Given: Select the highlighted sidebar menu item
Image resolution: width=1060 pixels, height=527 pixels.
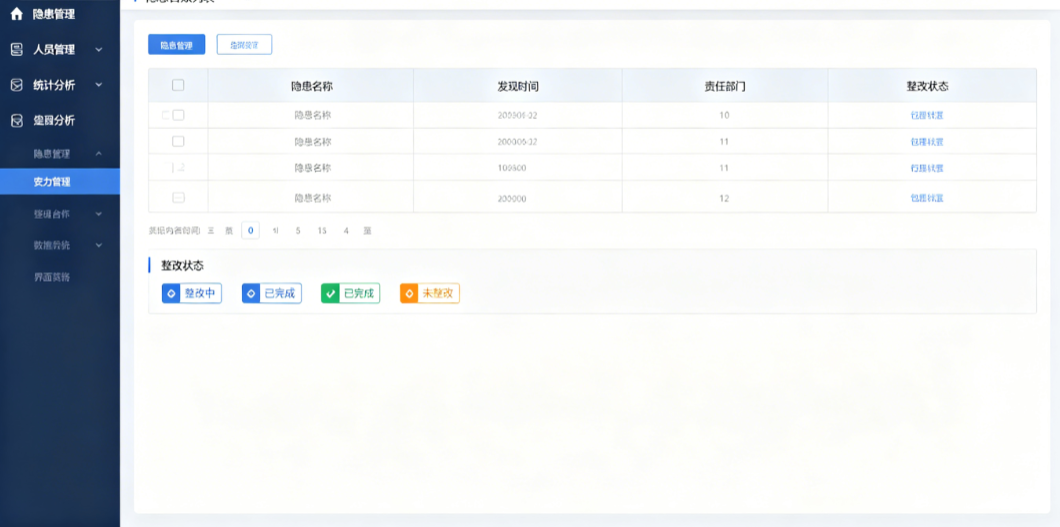Looking at the screenshot, I should click(x=60, y=181).
